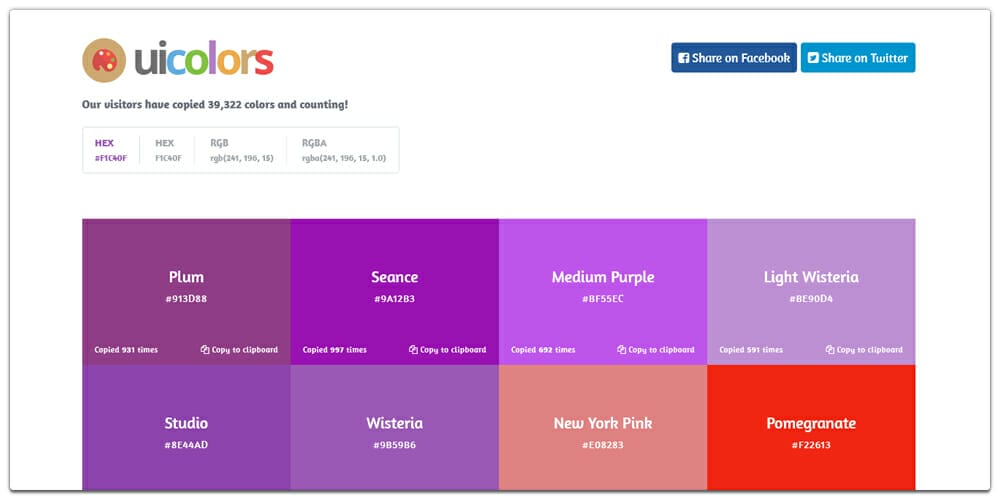Select the HEX with hash format tab
This screenshot has height=500, width=1000.
pos(111,150)
